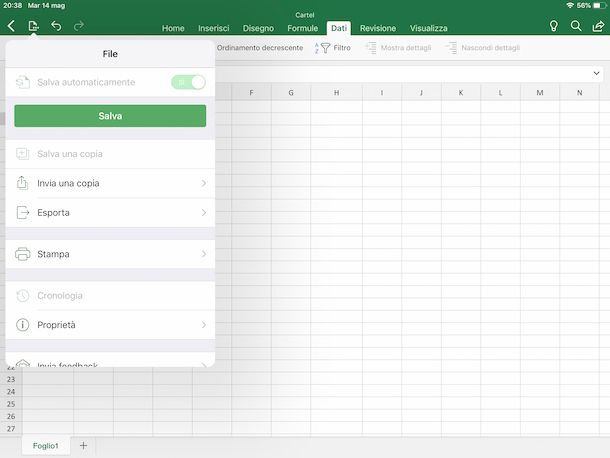610x458 pixels.
Task: Select column G header
Action: click(x=291, y=93)
